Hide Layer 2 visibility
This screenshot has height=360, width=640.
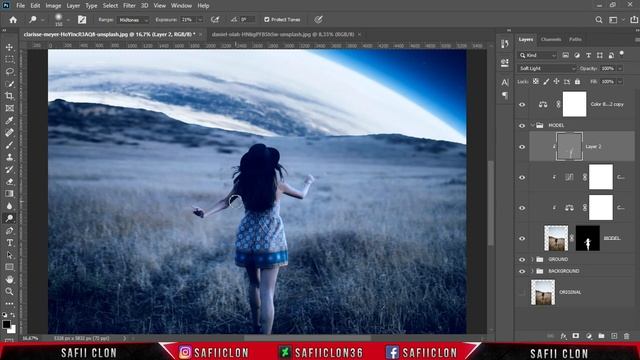pos(522,147)
